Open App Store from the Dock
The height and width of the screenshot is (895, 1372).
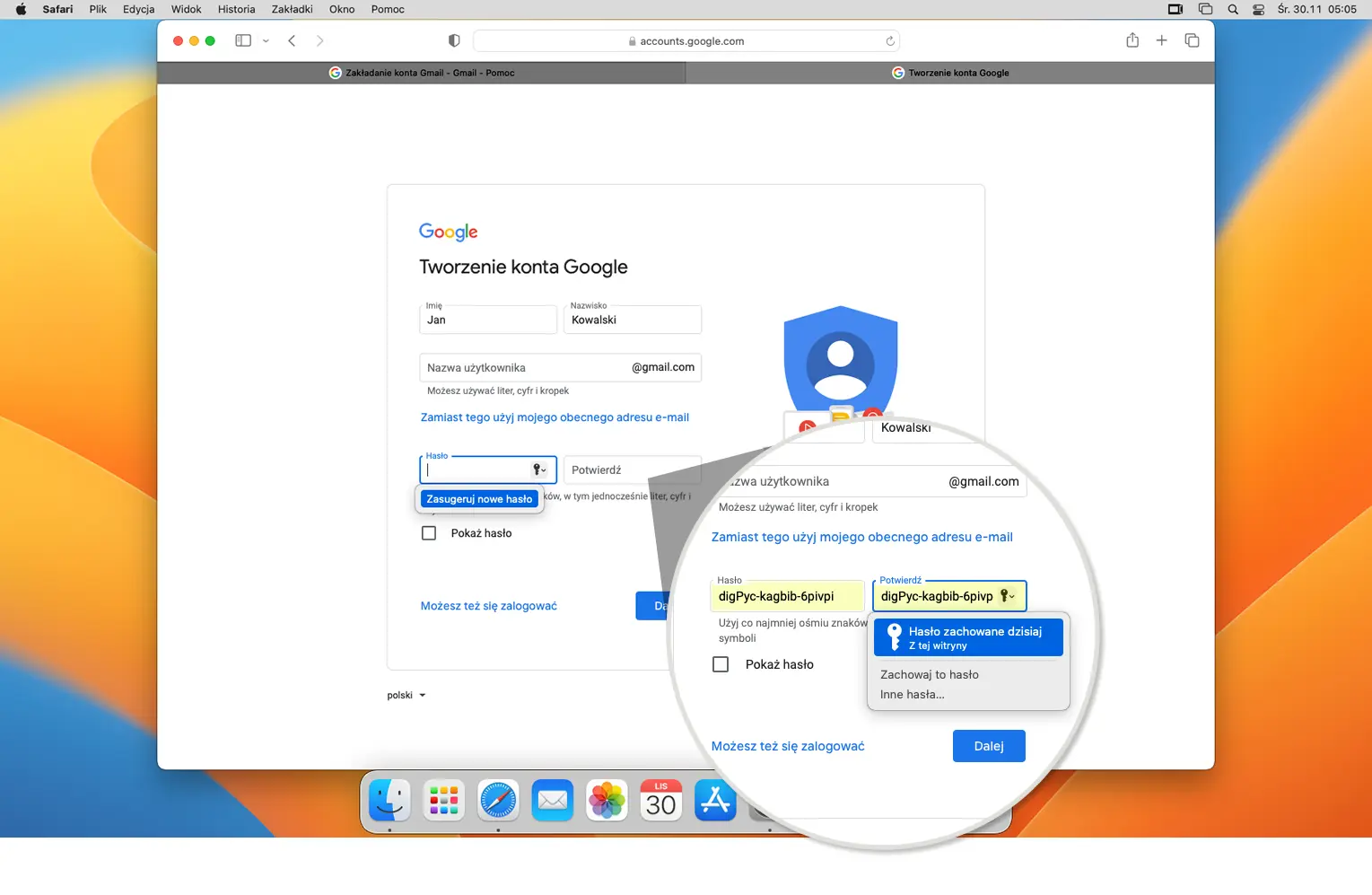[x=715, y=800]
